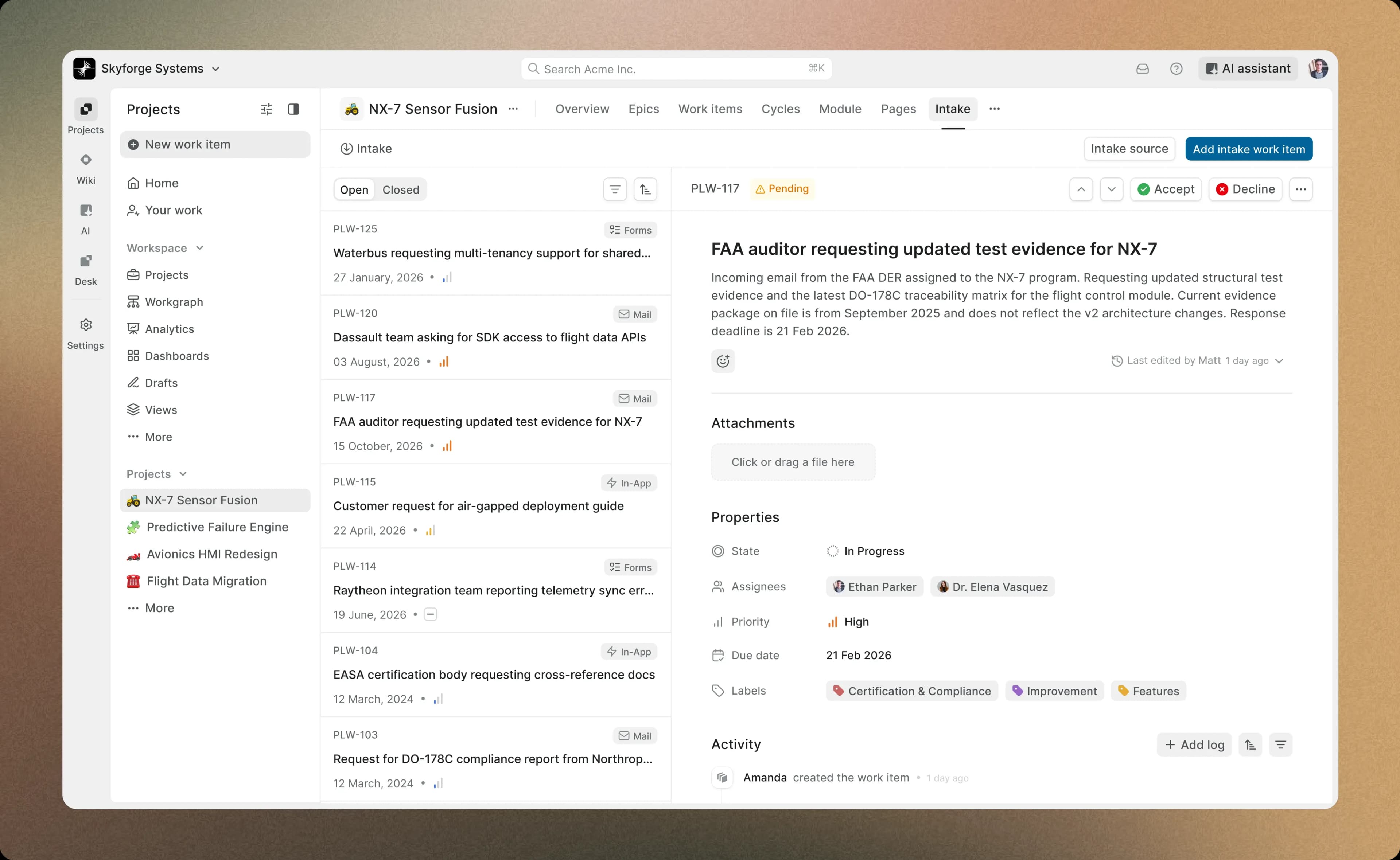Click the help question mark icon
Viewport: 1400px width, 860px height.
coord(1176,69)
